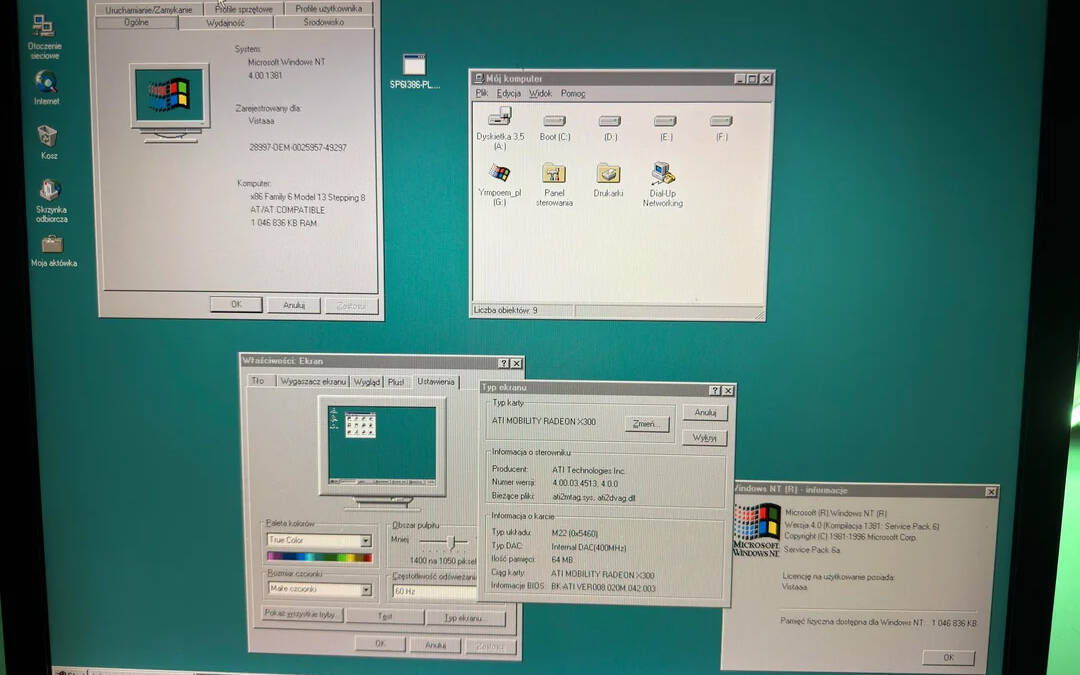The image size is (1080, 675).
Task: Select the (F:) drive icon
Action: pyautogui.click(x=721, y=127)
